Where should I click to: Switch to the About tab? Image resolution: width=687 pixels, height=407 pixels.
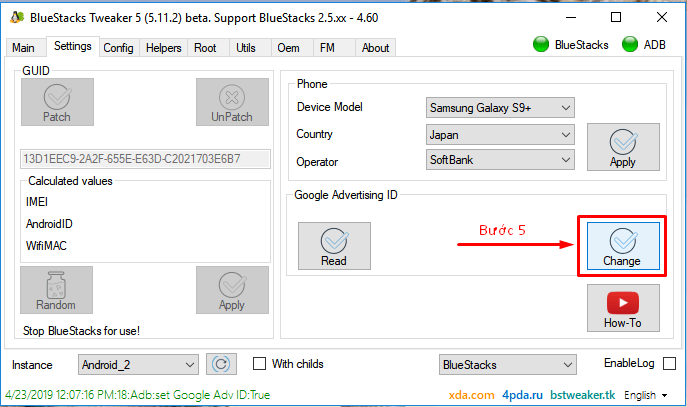click(375, 48)
